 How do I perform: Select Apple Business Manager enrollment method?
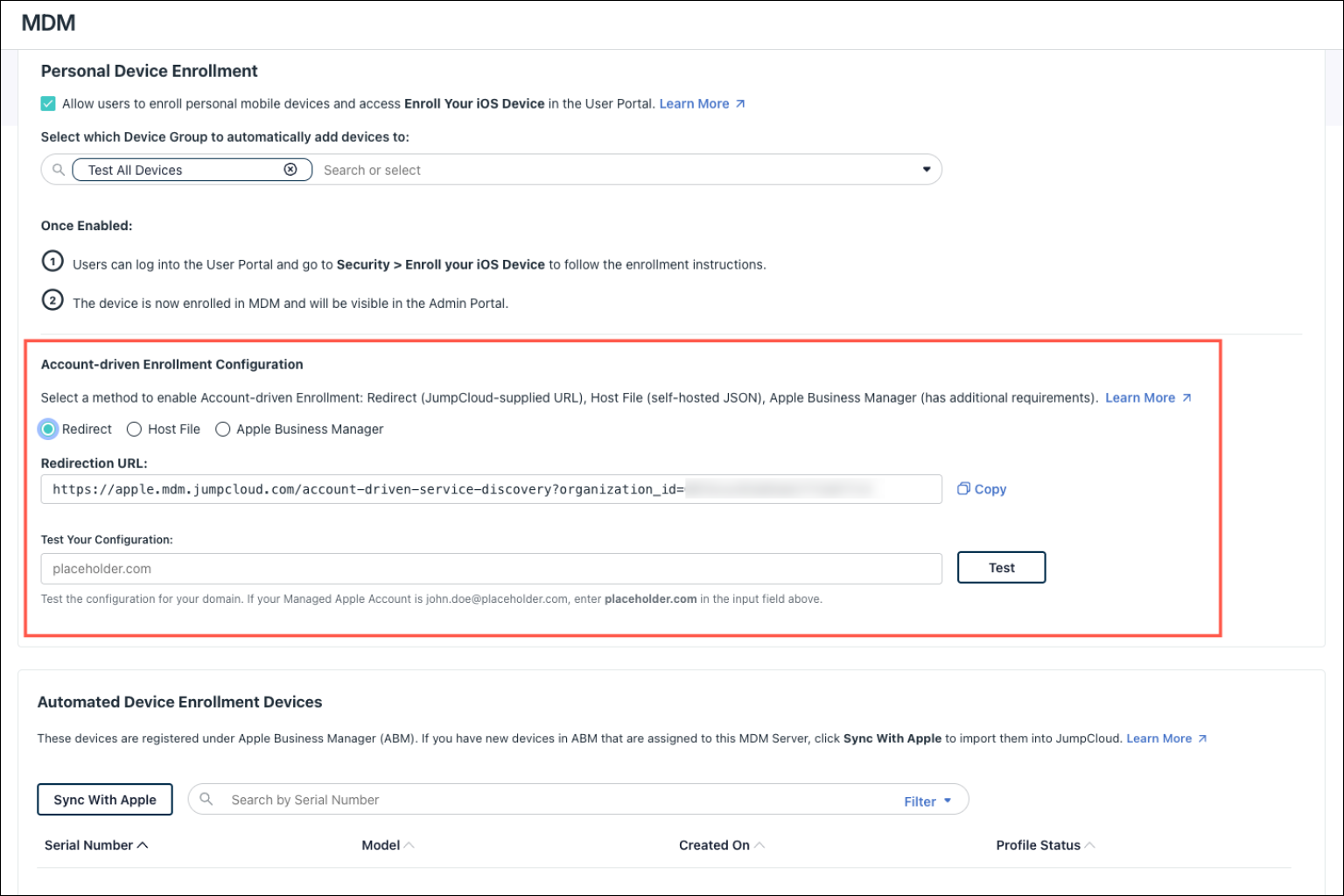pyautogui.click(x=223, y=429)
